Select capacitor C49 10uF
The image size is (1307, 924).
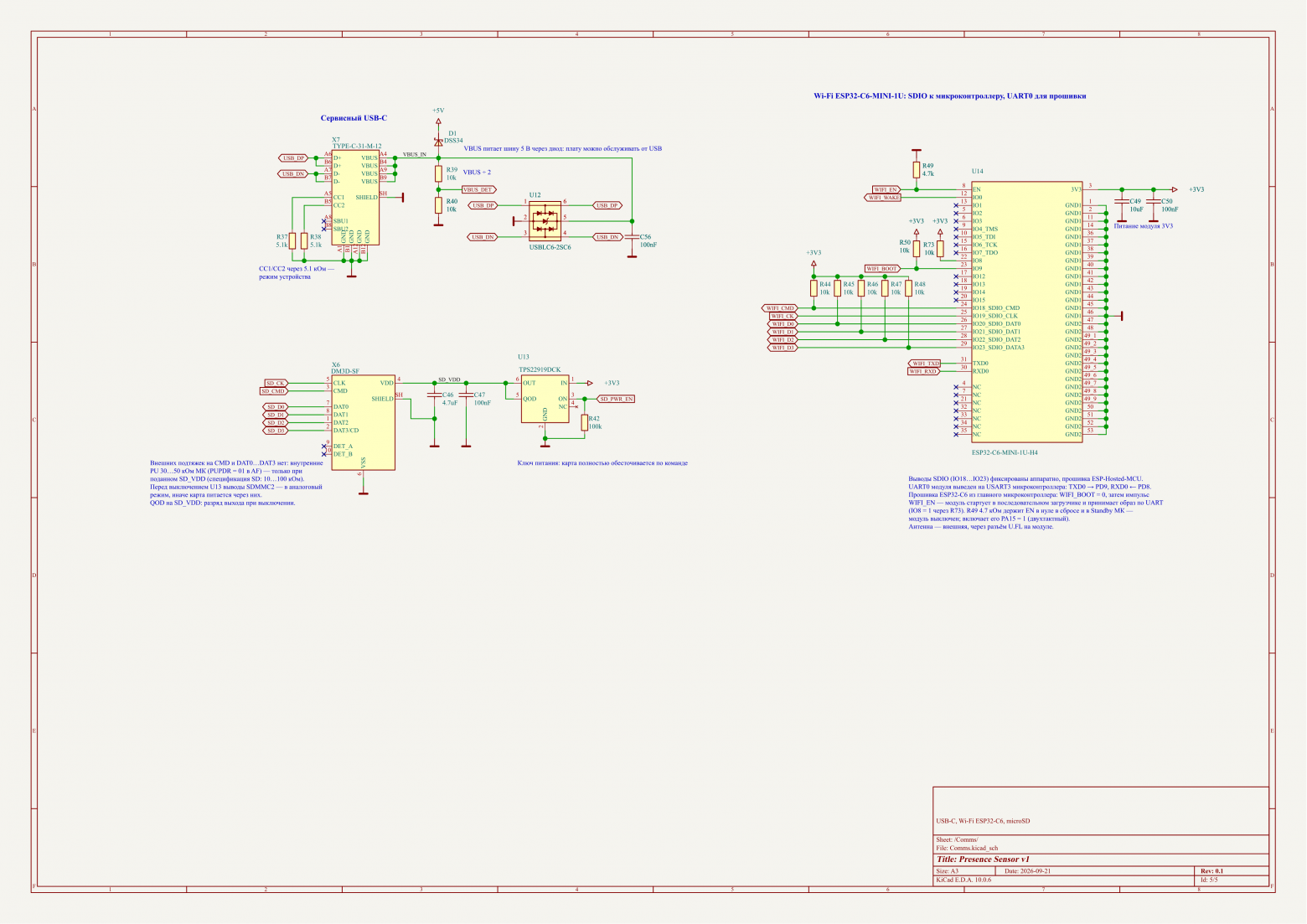1122,201
